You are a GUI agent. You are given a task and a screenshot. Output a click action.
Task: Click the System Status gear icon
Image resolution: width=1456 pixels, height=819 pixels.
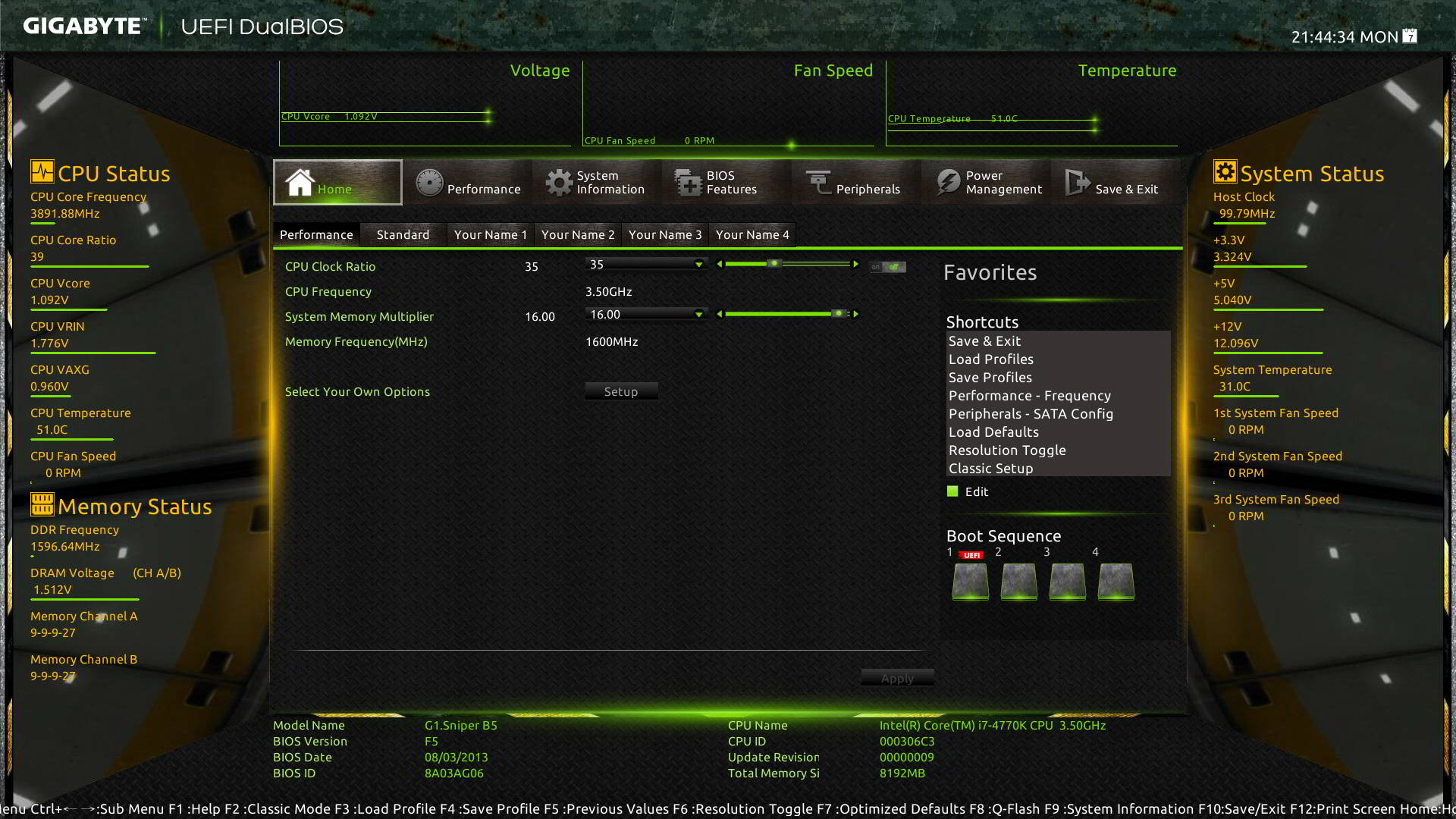click(x=1225, y=171)
